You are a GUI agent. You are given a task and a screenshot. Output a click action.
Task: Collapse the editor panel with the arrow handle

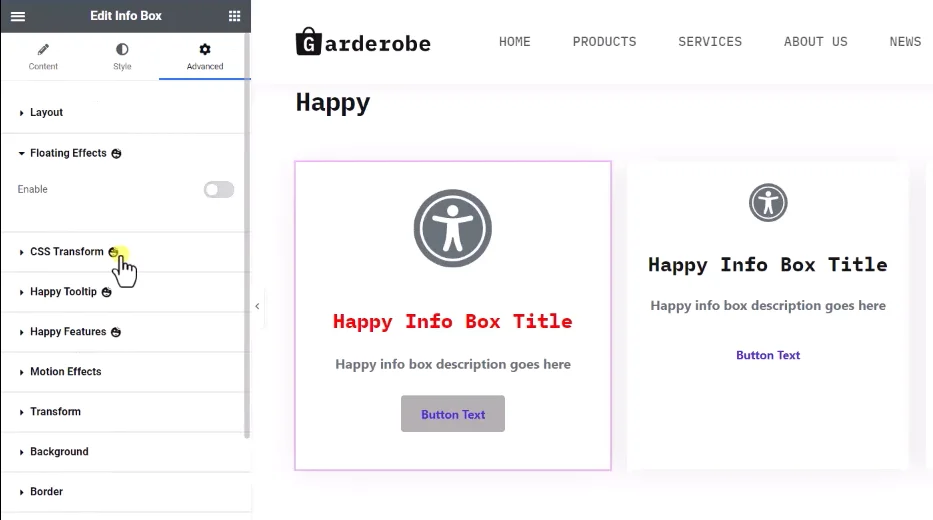coord(257,306)
